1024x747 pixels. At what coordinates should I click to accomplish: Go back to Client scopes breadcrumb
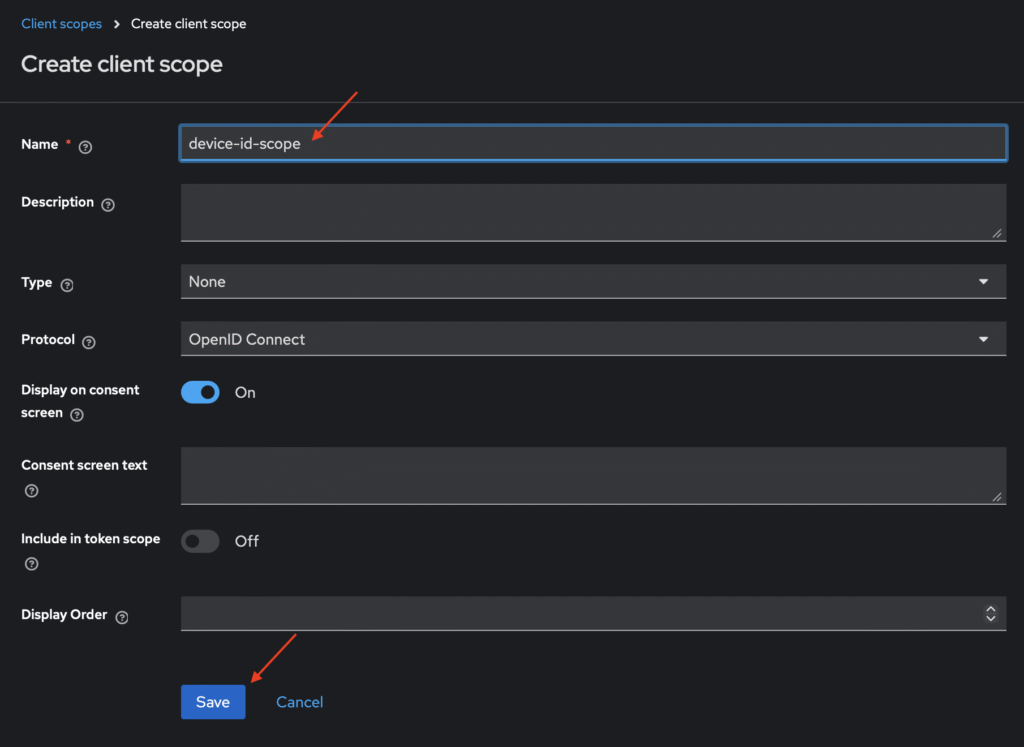point(61,24)
